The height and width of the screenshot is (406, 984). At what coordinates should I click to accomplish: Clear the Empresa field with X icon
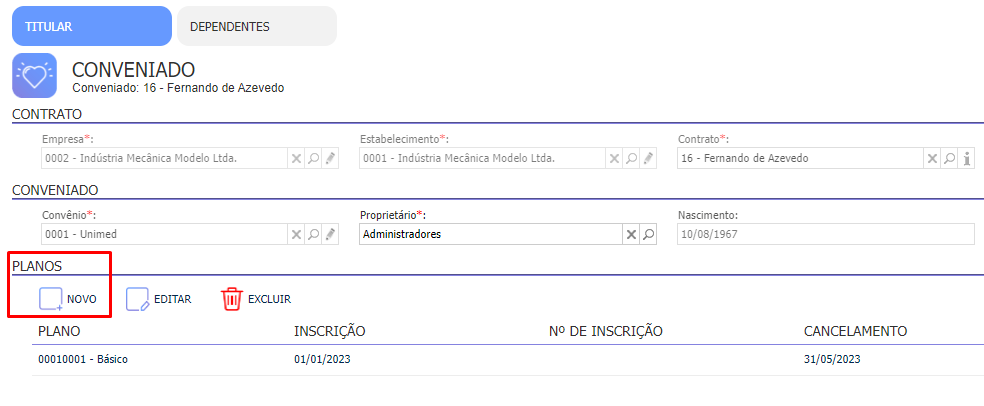[x=296, y=159]
